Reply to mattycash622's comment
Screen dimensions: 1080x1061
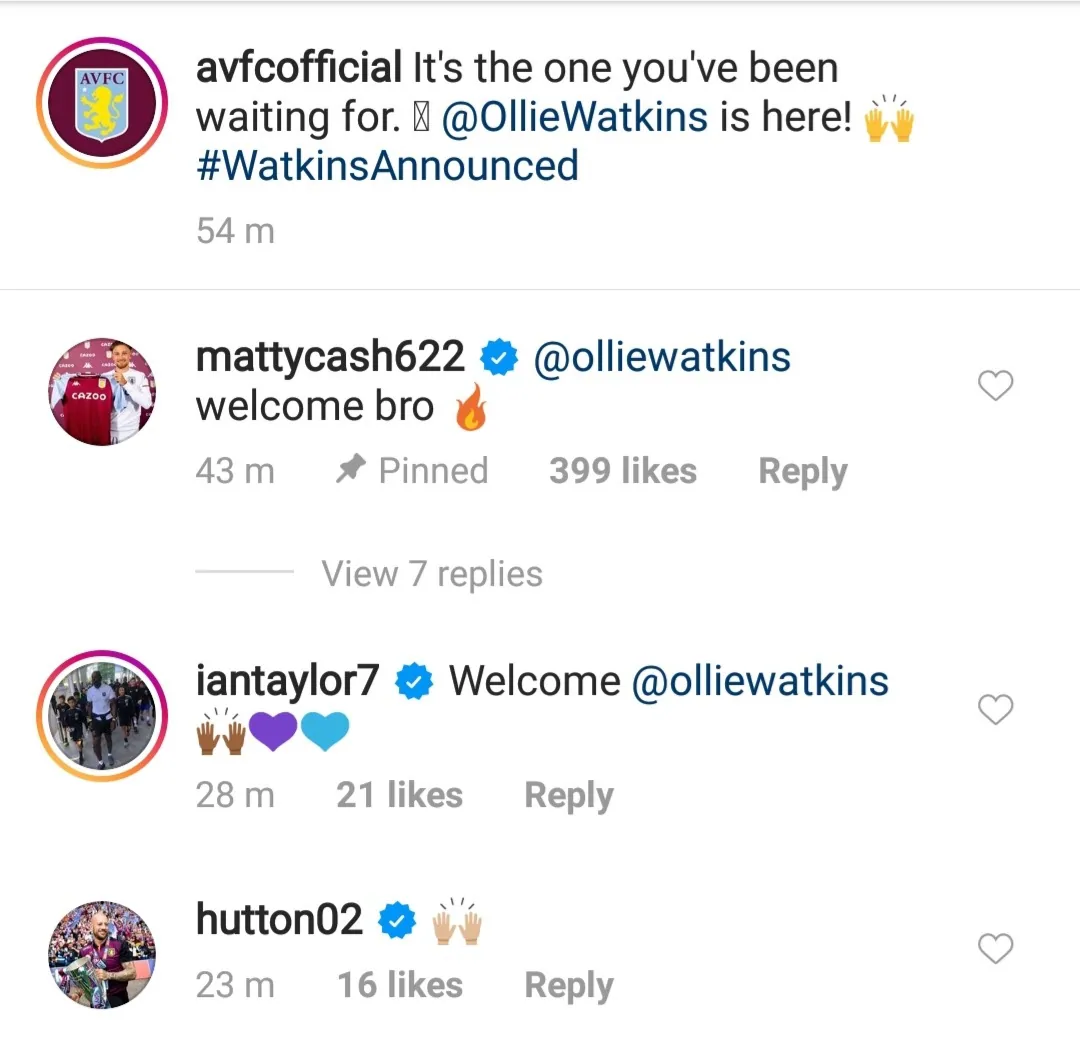(802, 470)
